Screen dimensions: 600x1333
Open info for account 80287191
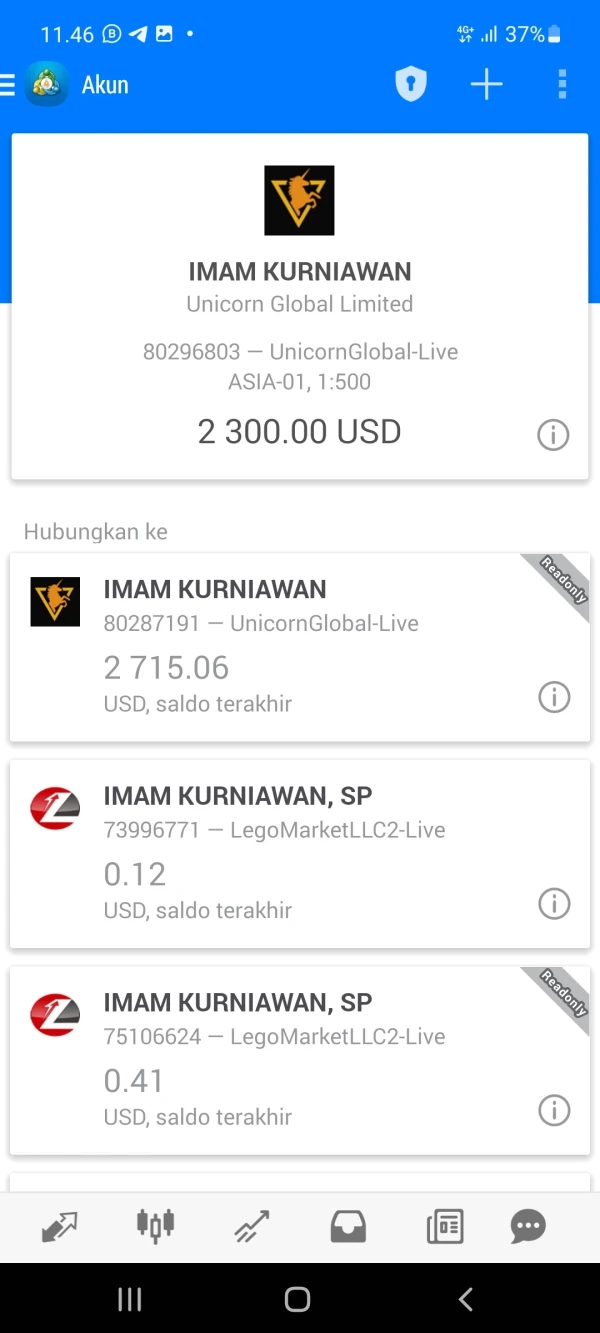pos(553,697)
